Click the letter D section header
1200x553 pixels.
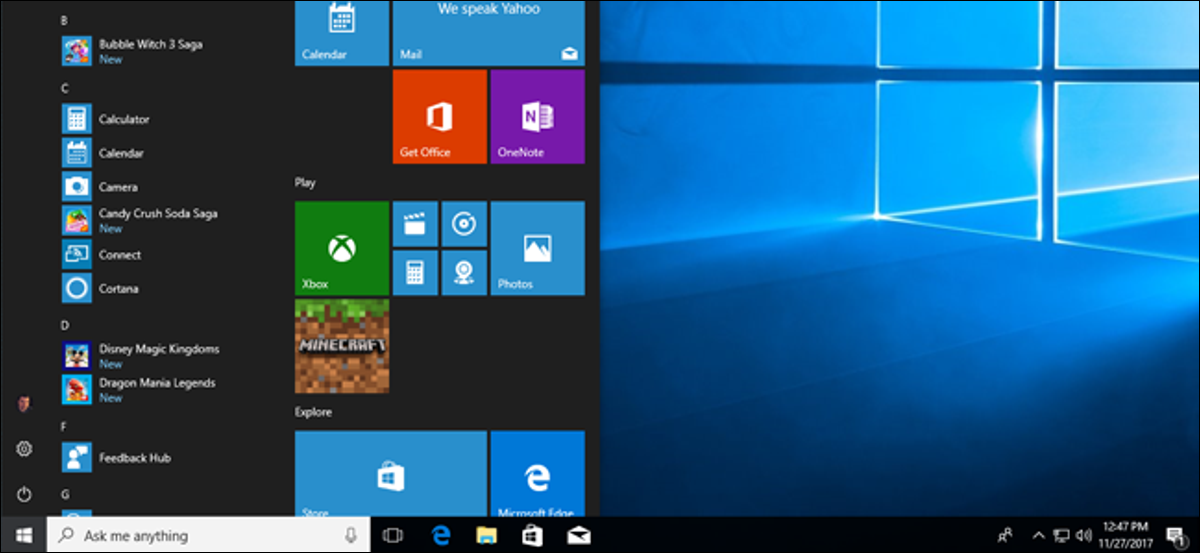[65, 325]
